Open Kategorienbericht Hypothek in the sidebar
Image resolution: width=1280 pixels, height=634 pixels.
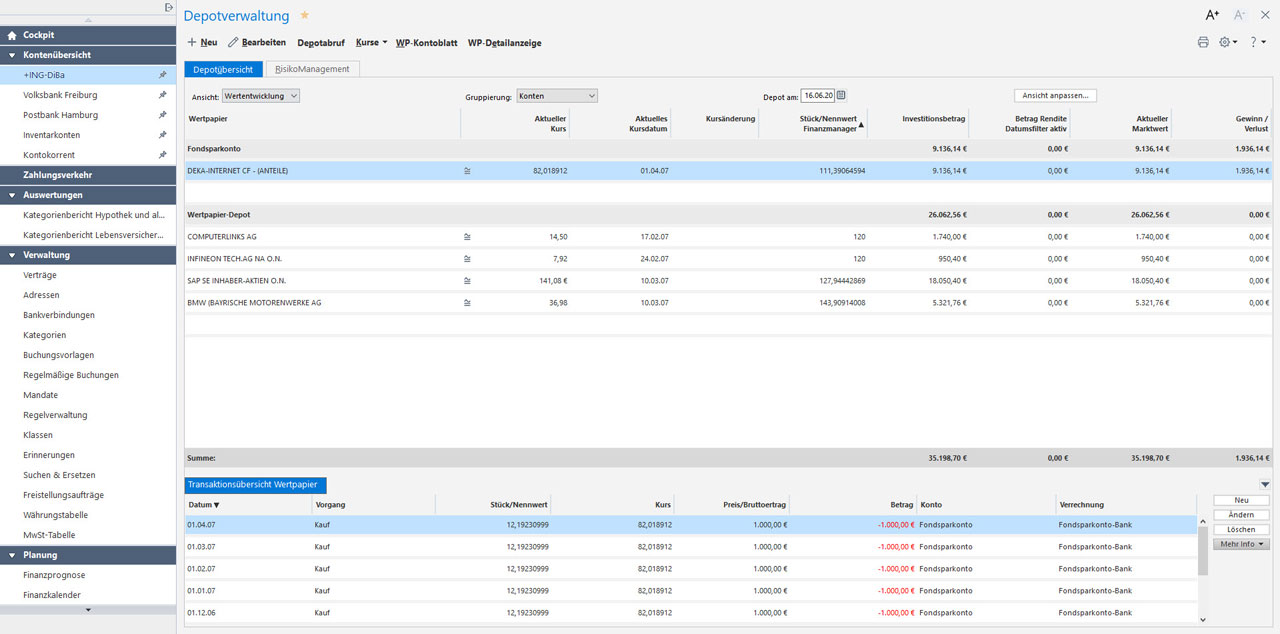point(93,215)
